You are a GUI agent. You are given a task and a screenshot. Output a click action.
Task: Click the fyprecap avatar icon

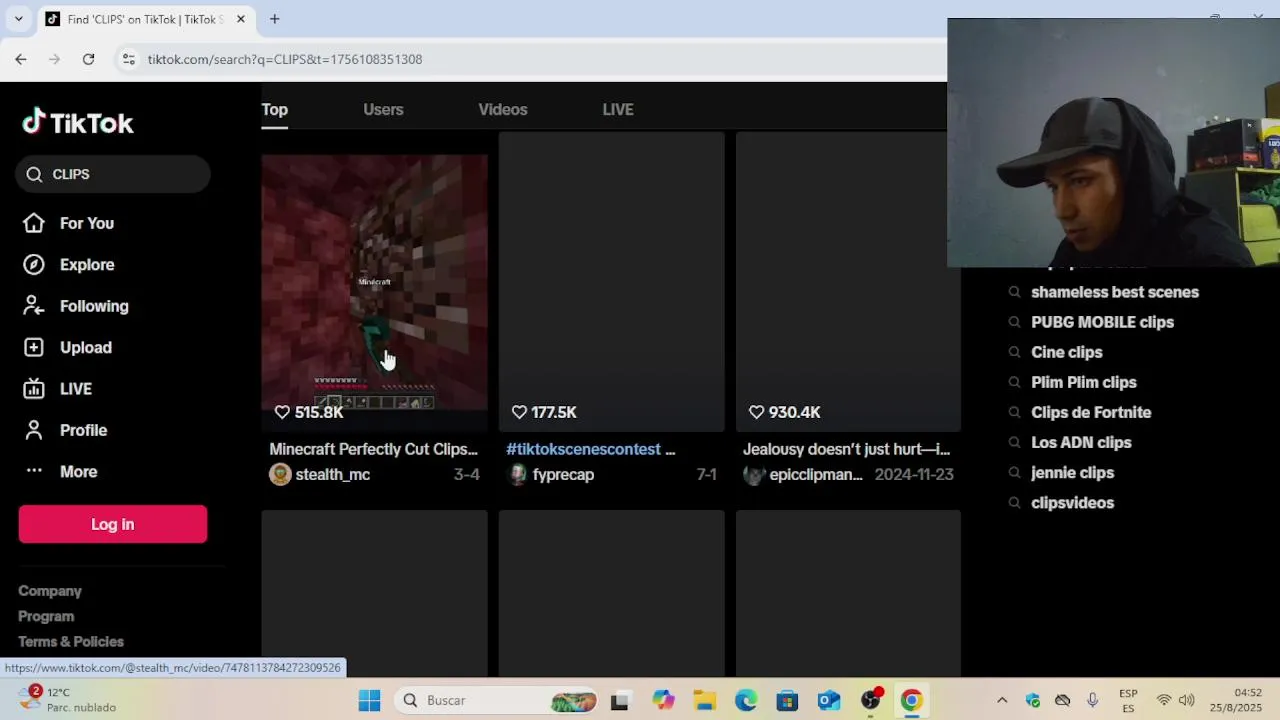coord(517,474)
